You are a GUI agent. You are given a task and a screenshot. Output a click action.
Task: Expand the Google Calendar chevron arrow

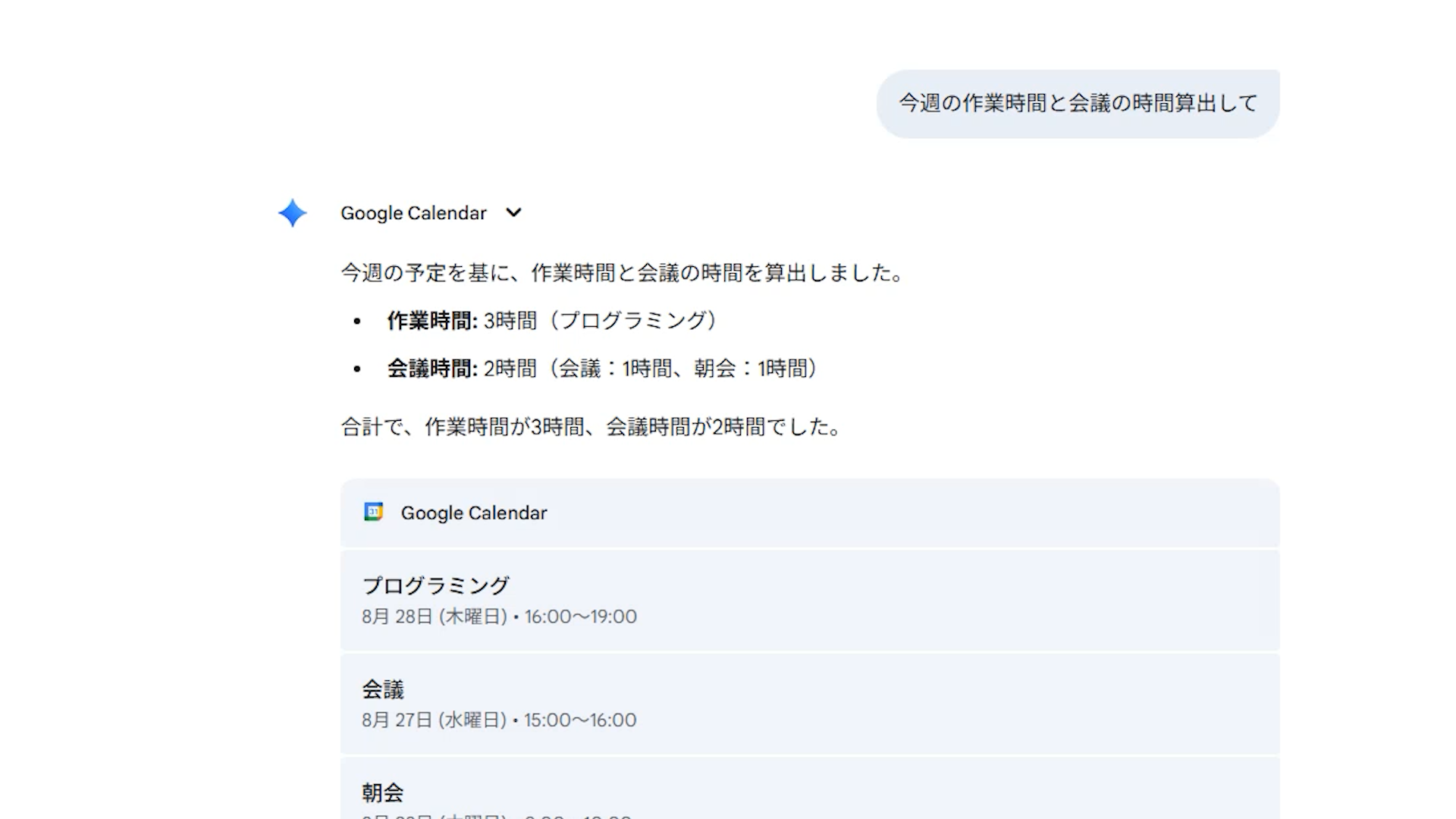pos(513,213)
